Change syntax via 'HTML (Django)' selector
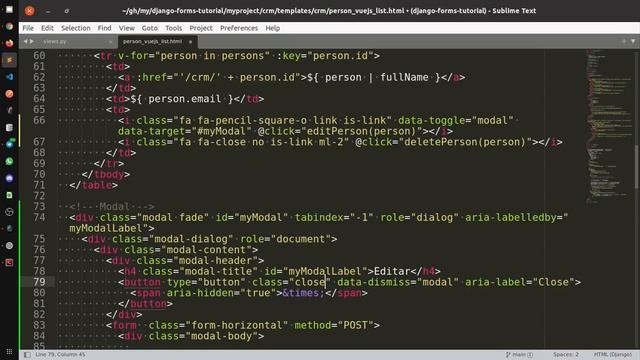 [613, 355]
